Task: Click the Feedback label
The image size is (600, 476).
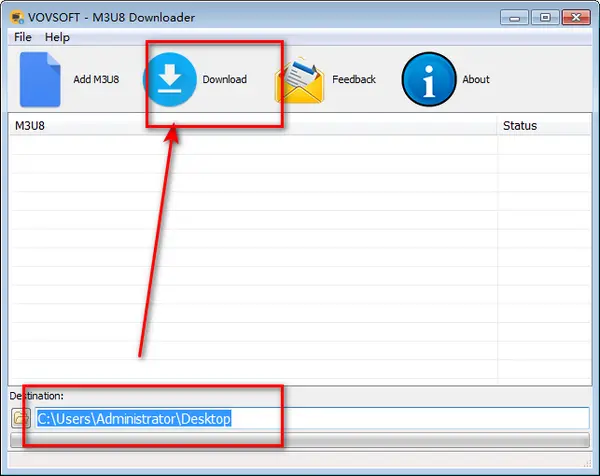Action: (354, 79)
